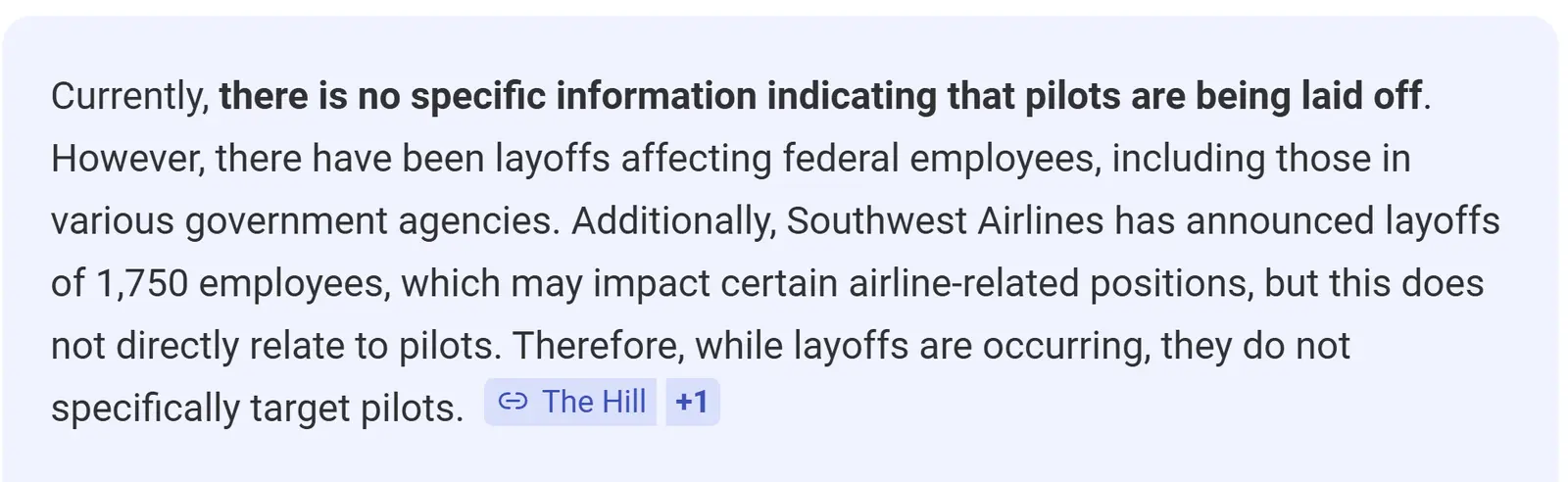Click the word "Therefore" in the summary
The height and width of the screenshot is (482, 1568).
(x=598, y=345)
